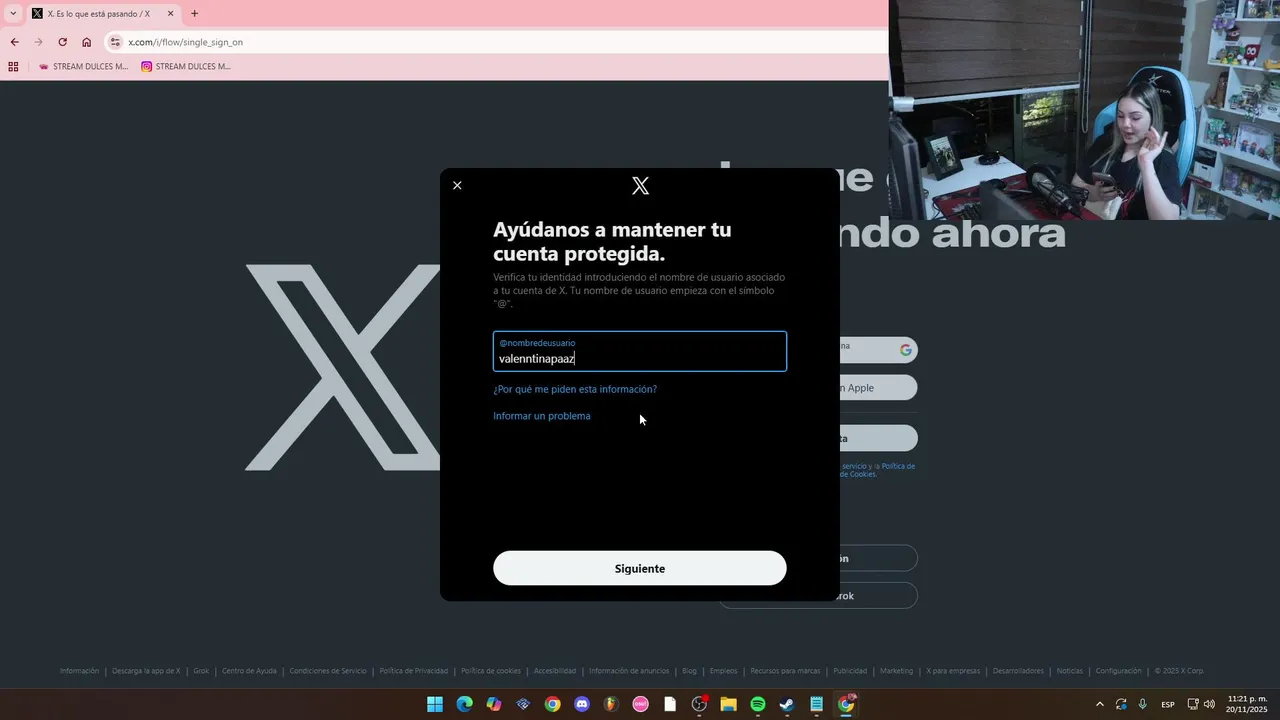Image resolution: width=1280 pixels, height=720 pixels.
Task: Open footer link 'Centro de Ayuda'
Action: [x=249, y=671]
